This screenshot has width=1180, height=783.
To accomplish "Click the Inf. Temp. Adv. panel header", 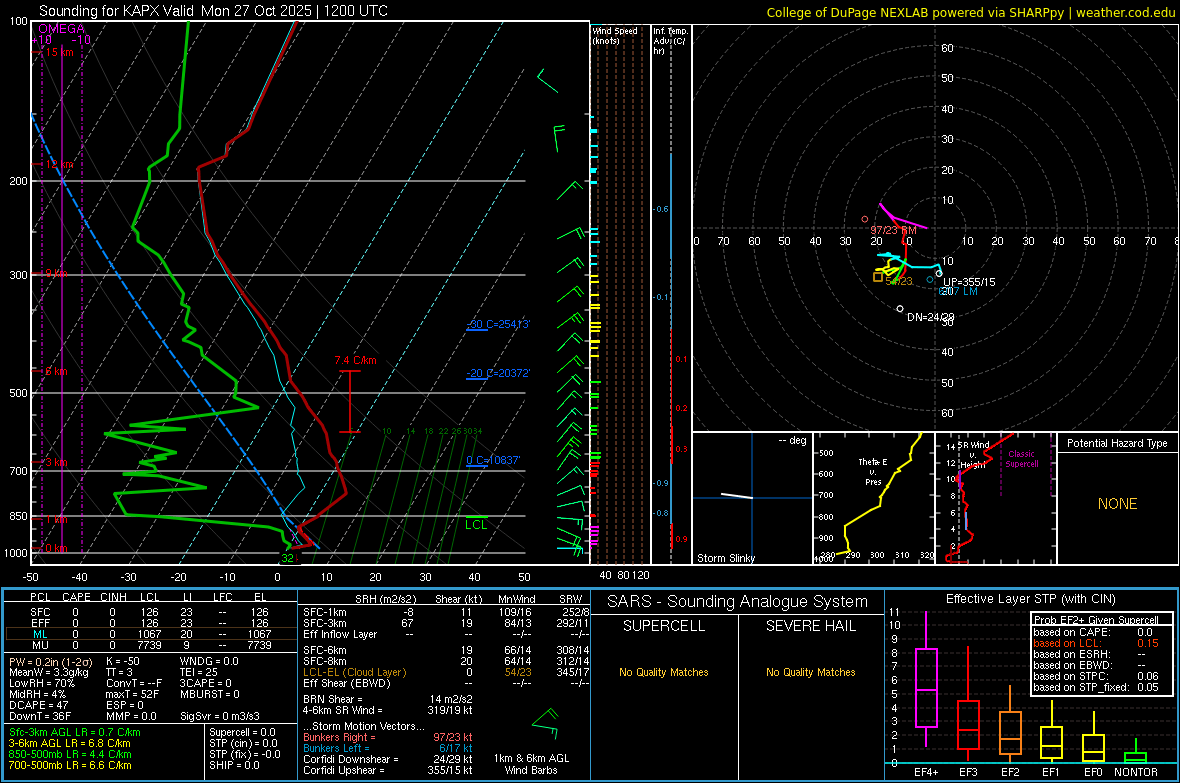I will [670, 41].
